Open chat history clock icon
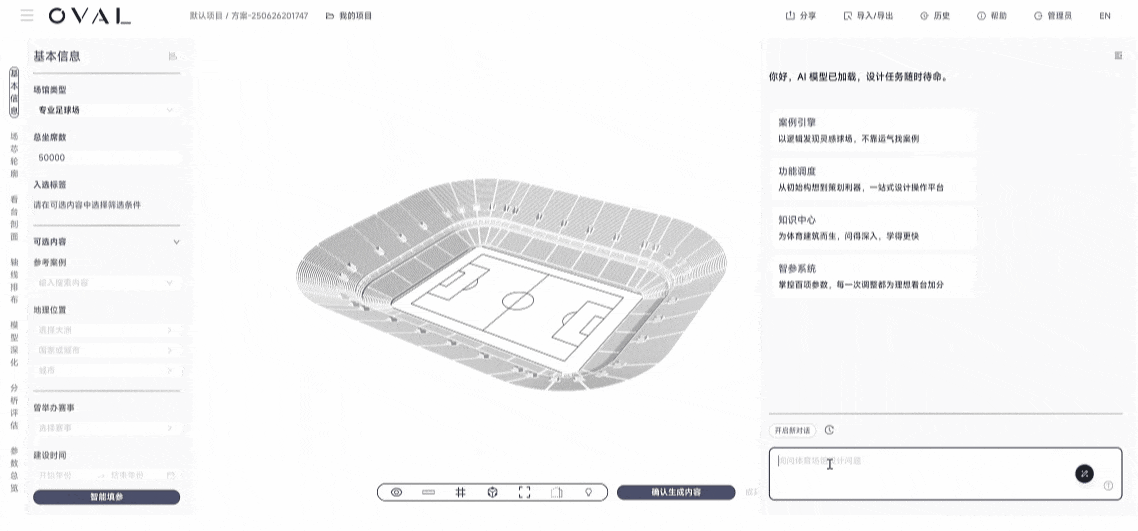 [x=829, y=430]
